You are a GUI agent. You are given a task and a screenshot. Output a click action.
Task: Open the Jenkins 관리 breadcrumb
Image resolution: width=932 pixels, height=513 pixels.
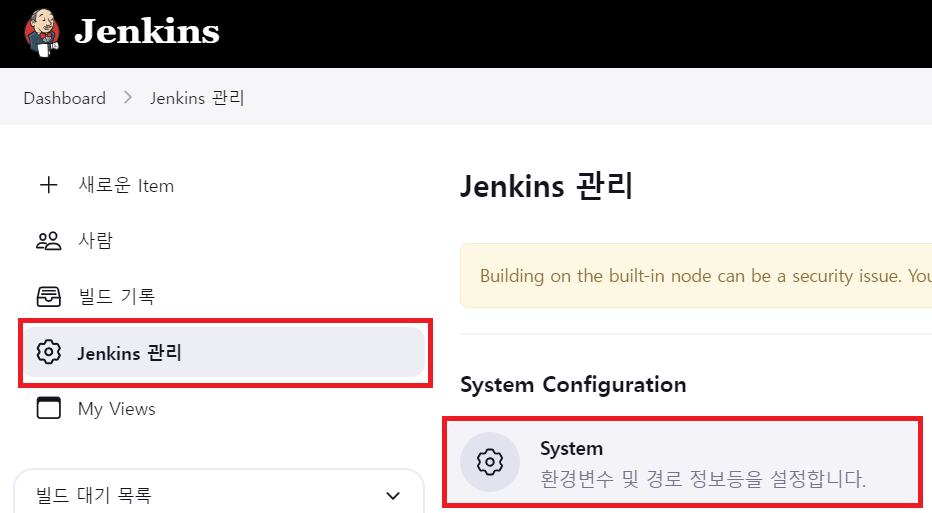coord(197,98)
